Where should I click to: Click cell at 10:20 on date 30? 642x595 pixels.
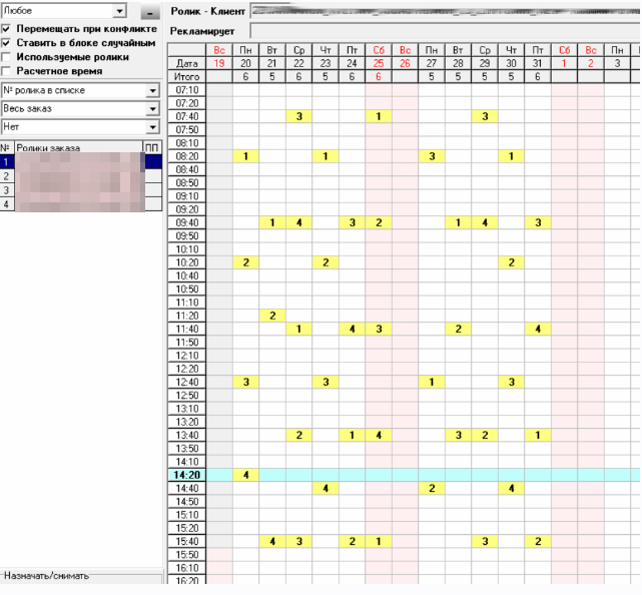point(511,262)
